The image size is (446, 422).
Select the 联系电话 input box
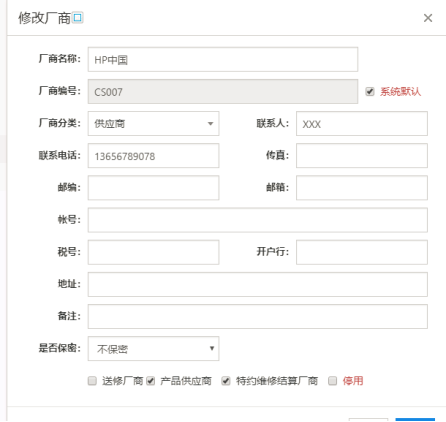153,156
